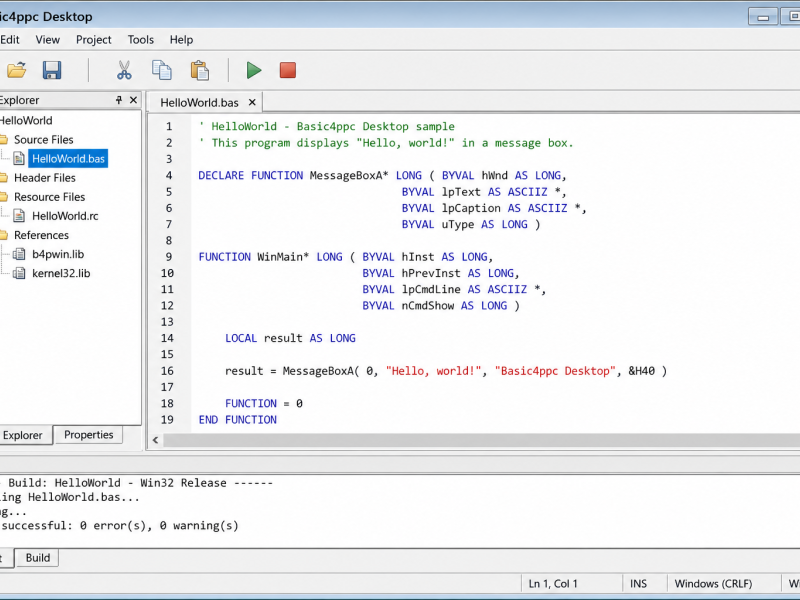Stop execution with the red stop icon
Viewport: 800px width, 600px height.
(288, 70)
